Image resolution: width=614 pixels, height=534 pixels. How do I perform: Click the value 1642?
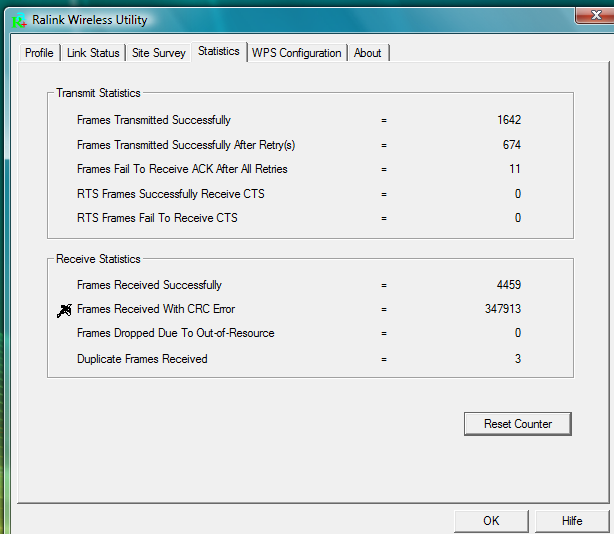pos(509,120)
